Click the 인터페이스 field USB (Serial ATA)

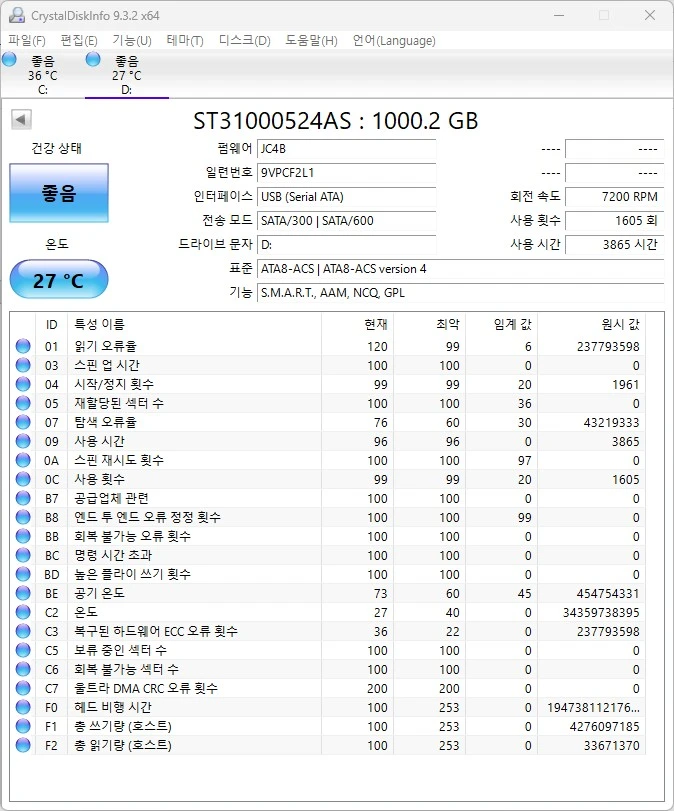point(347,197)
